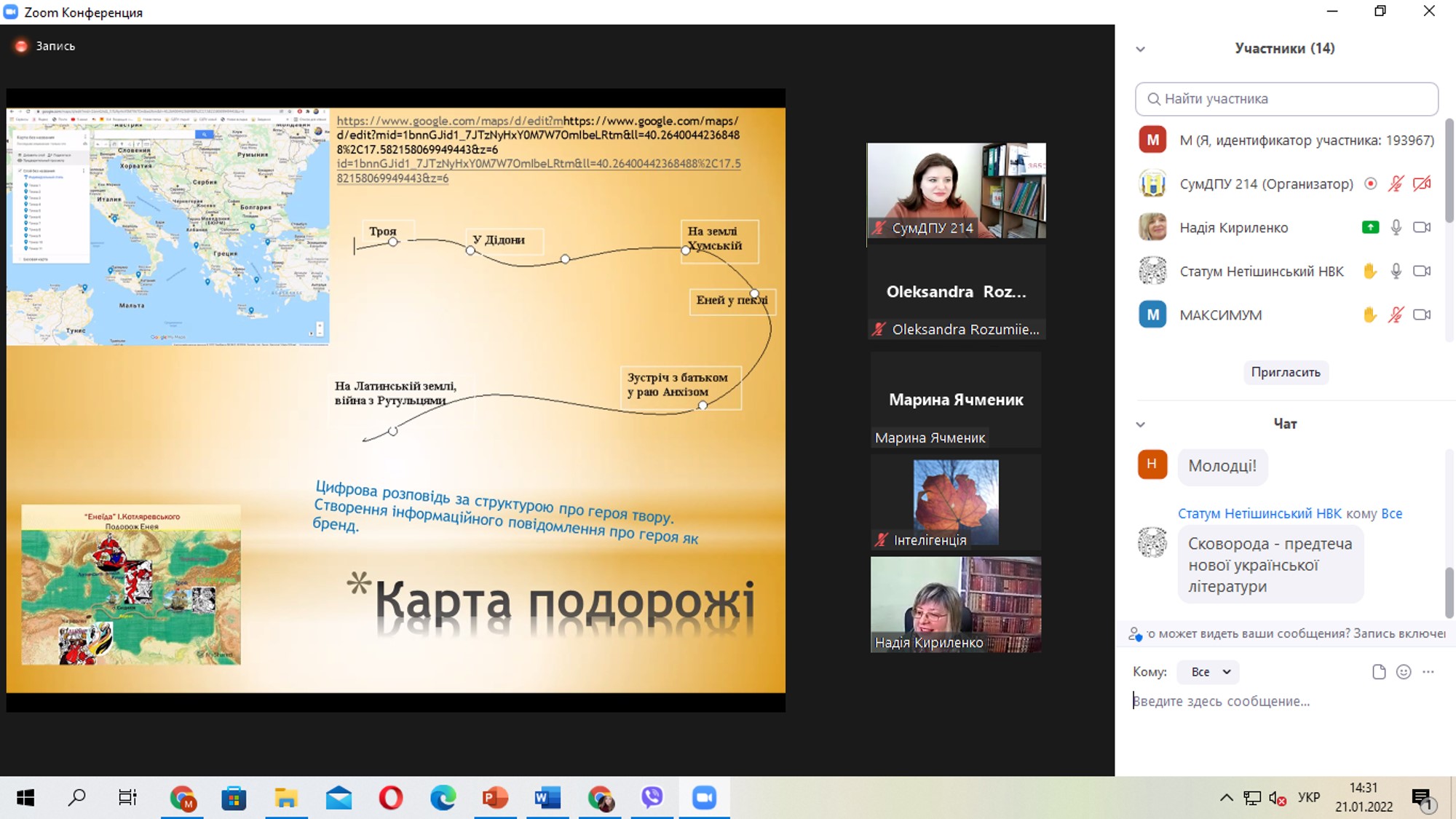Open Viber from the taskbar
Viewport: 1456px width, 819px height.
[652, 798]
